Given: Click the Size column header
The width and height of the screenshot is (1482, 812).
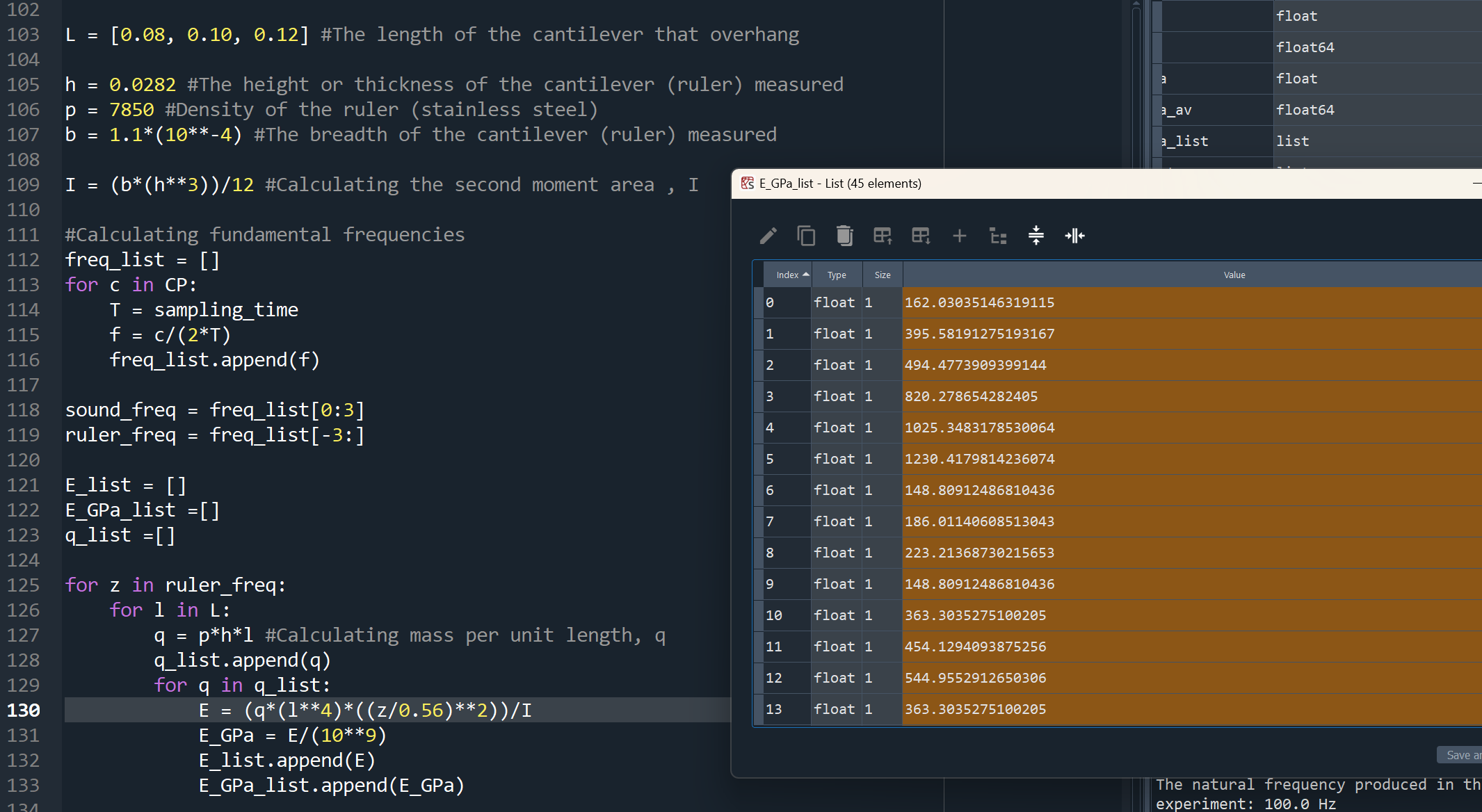Looking at the screenshot, I should tap(882, 275).
